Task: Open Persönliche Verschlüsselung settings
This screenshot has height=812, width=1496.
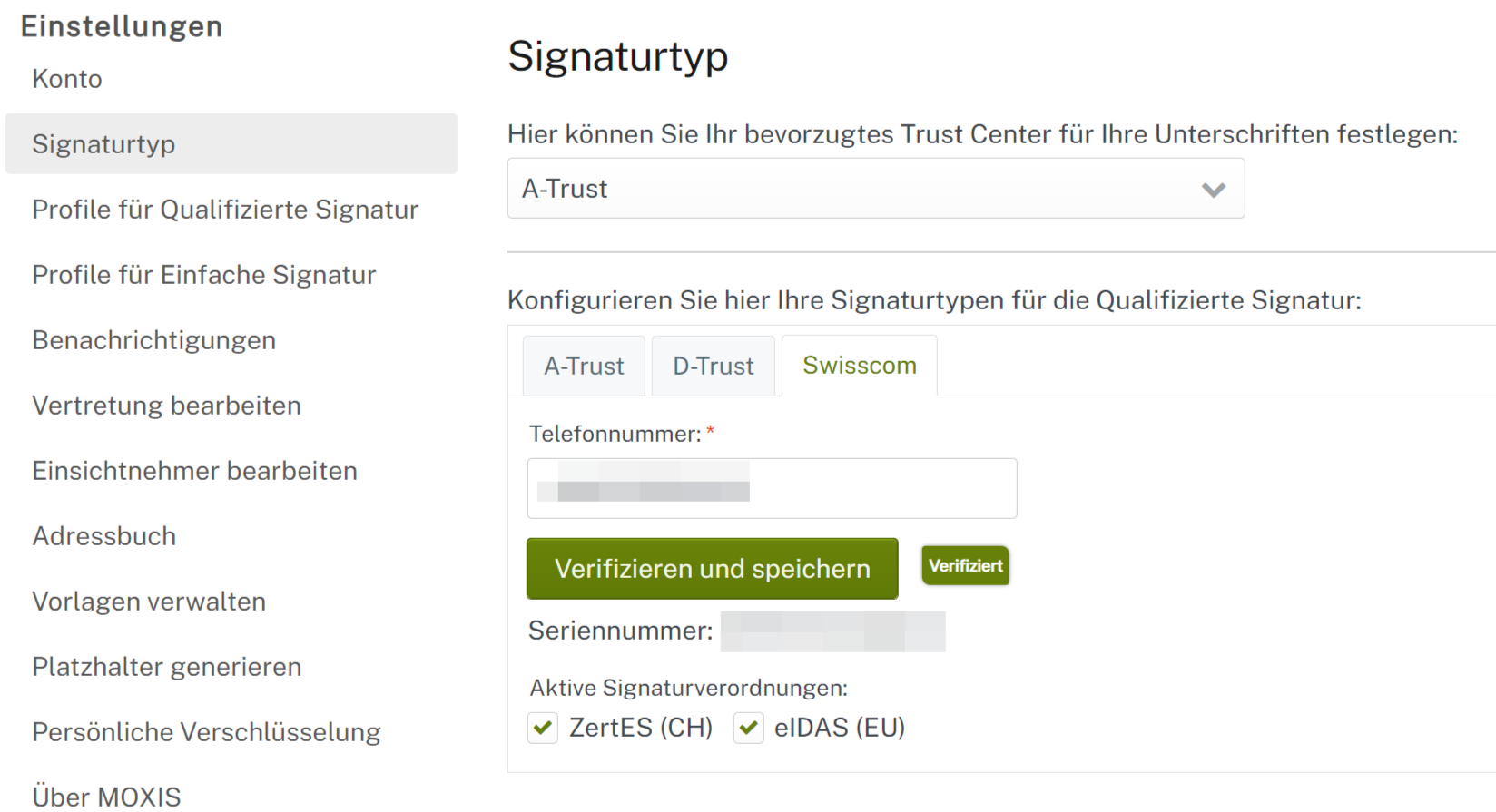Action: [206, 732]
